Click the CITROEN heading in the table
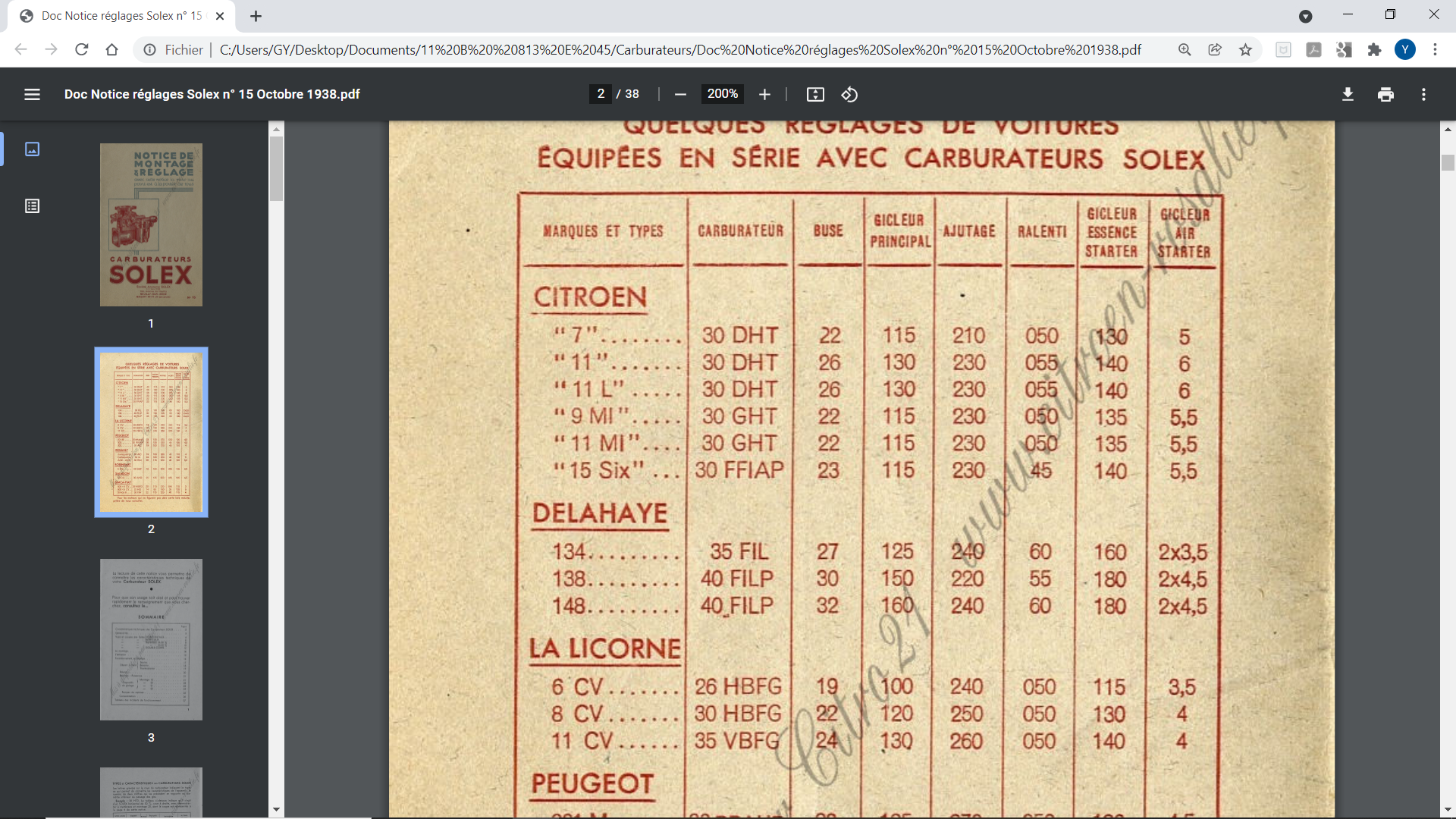Screen dimensions: 1456x819 pyautogui.click(x=590, y=297)
